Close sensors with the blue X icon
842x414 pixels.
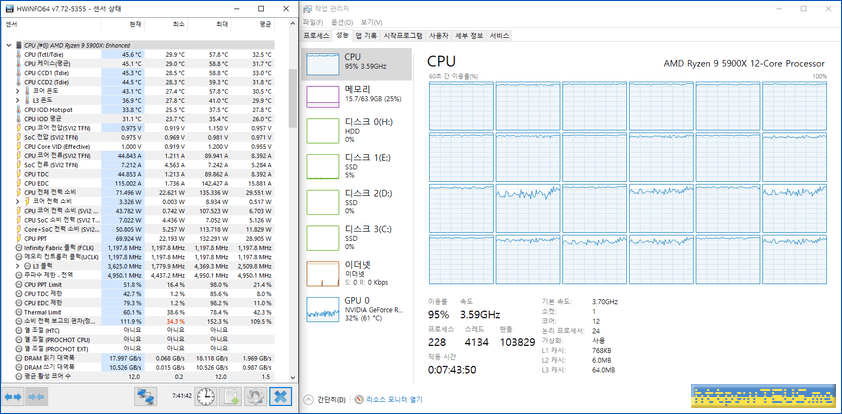(282, 396)
